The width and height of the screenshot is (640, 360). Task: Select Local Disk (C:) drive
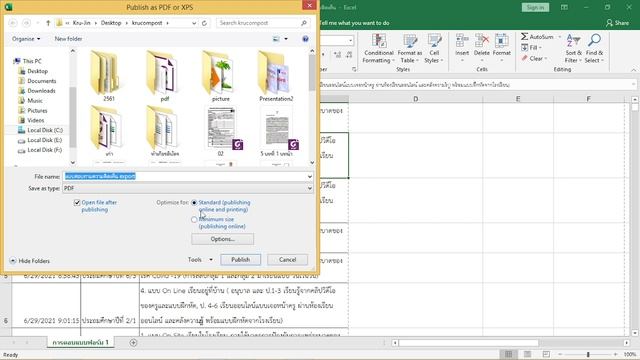(x=44, y=130)
